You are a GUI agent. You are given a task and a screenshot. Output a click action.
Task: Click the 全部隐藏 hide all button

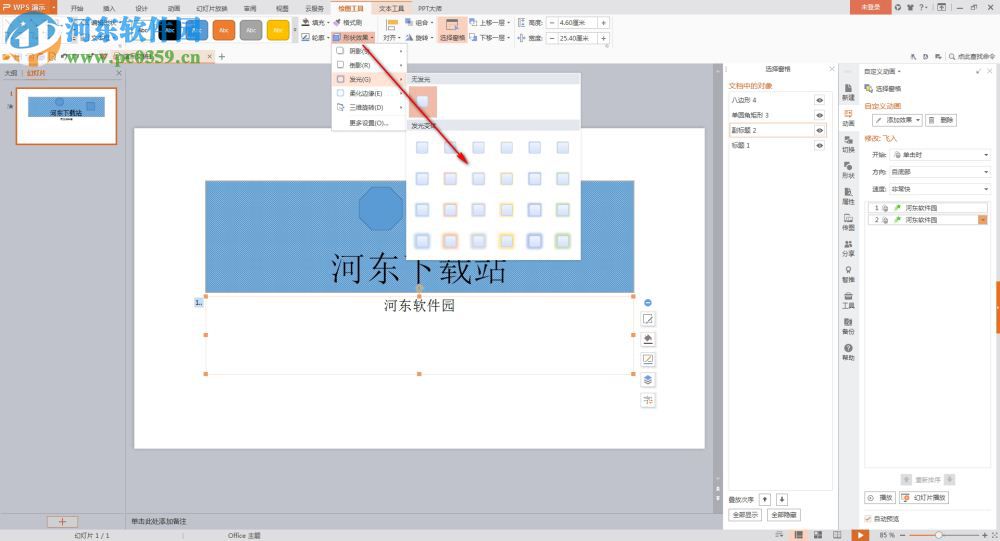click(784, 515)
